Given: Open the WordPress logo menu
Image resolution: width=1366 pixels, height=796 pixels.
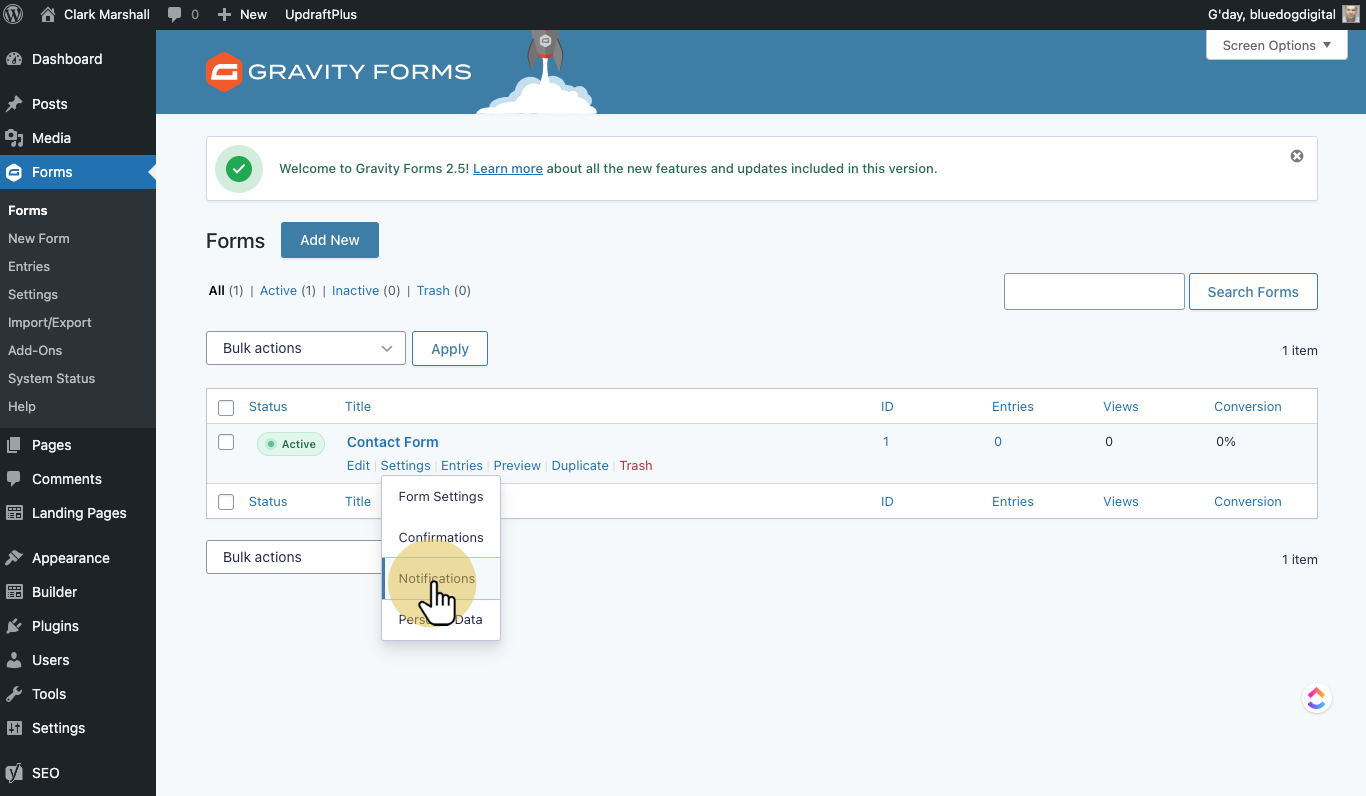Looking at the screenshot, I should tap(14, 14).
